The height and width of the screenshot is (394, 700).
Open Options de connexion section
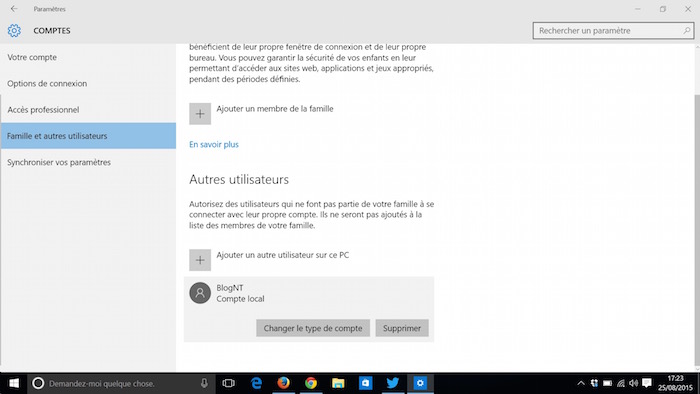(x=88, y=83)
